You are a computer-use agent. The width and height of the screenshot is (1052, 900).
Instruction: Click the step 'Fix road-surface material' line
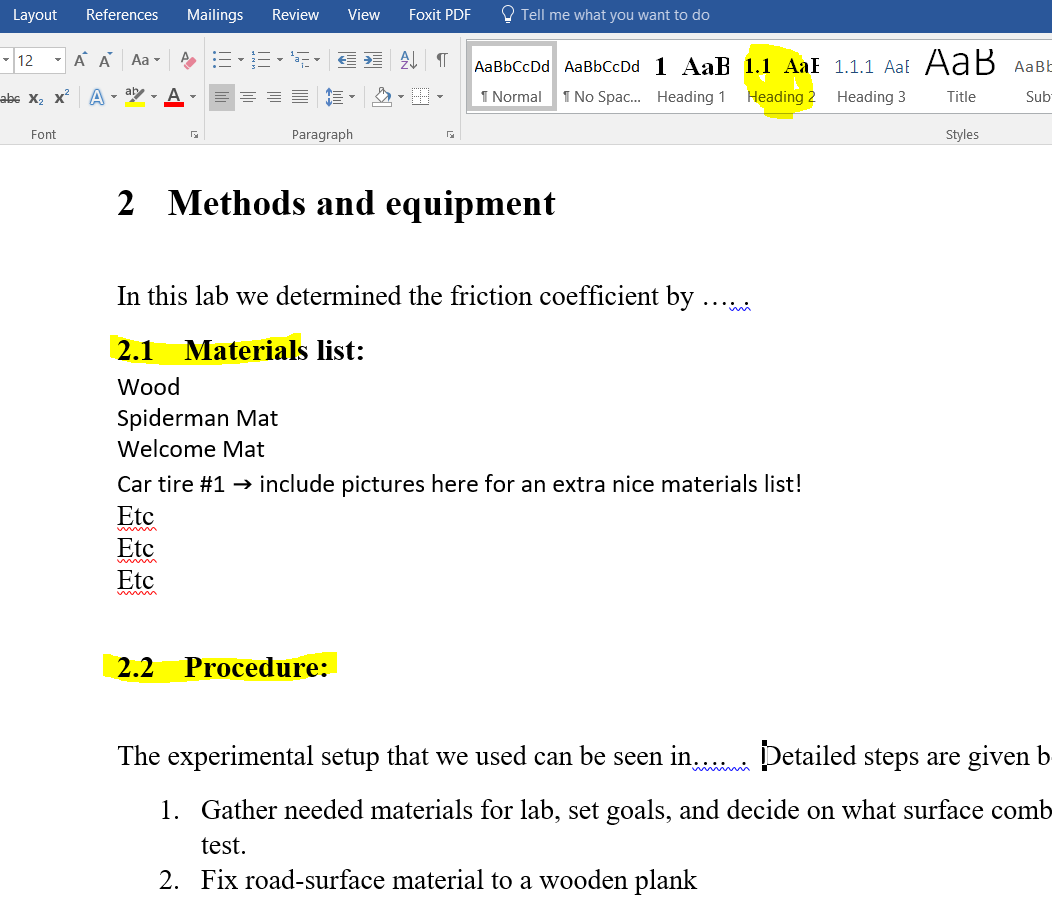[x=449, y=880]
